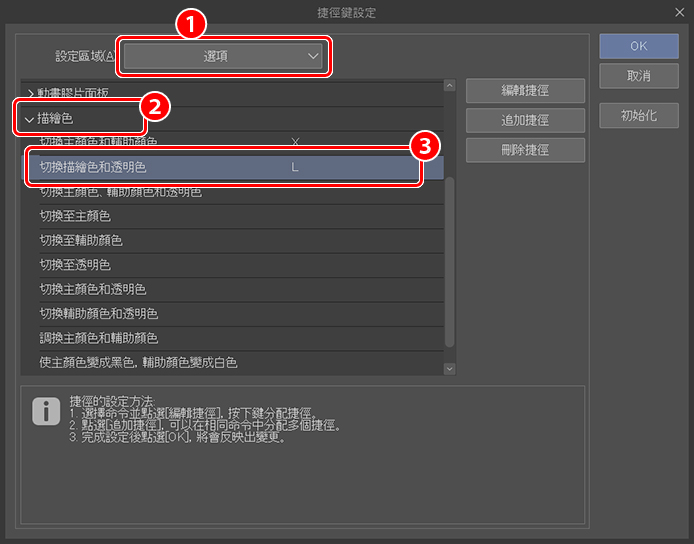Click the OK button
This screenshot has width=694, height=544.
point(639,46)
